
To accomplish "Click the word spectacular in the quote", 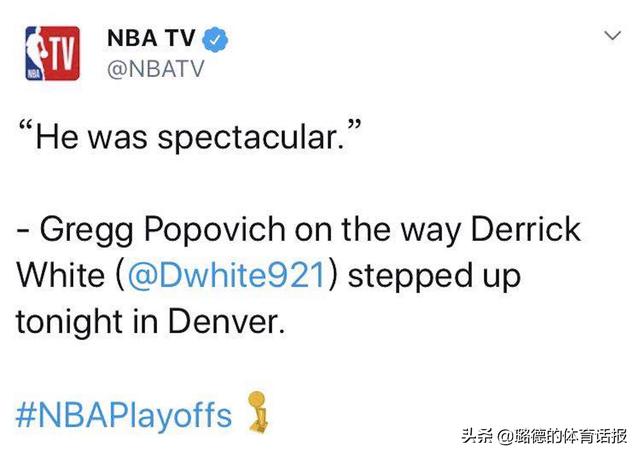I will 251,138.
